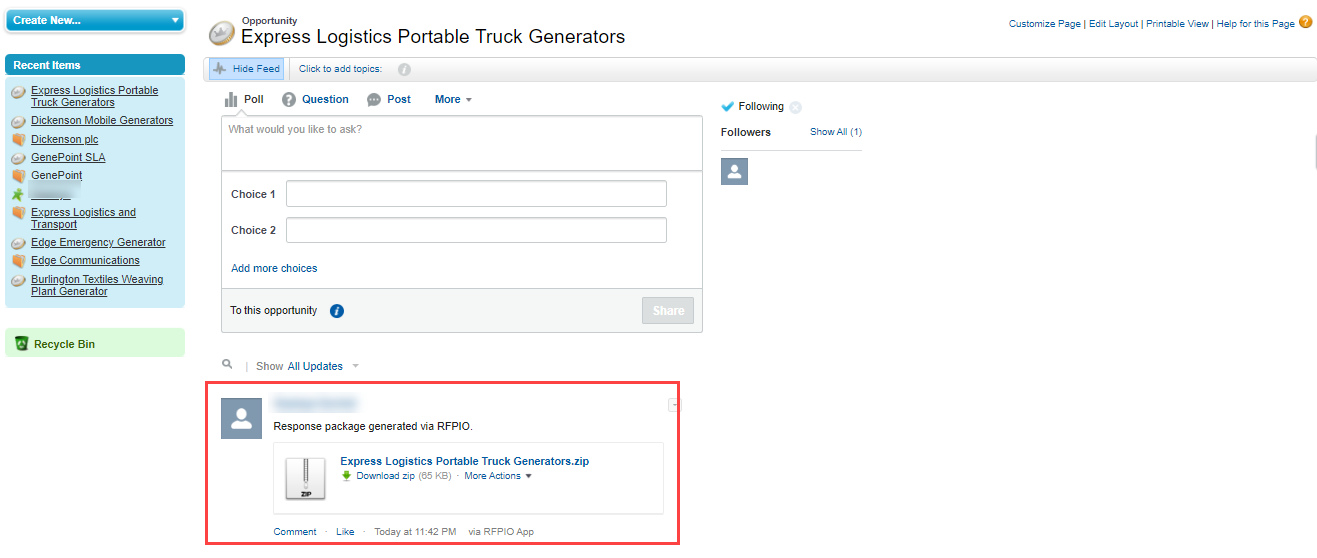
Task: Click the ZIP file thumbnail icon
Action: click(305, 478)
